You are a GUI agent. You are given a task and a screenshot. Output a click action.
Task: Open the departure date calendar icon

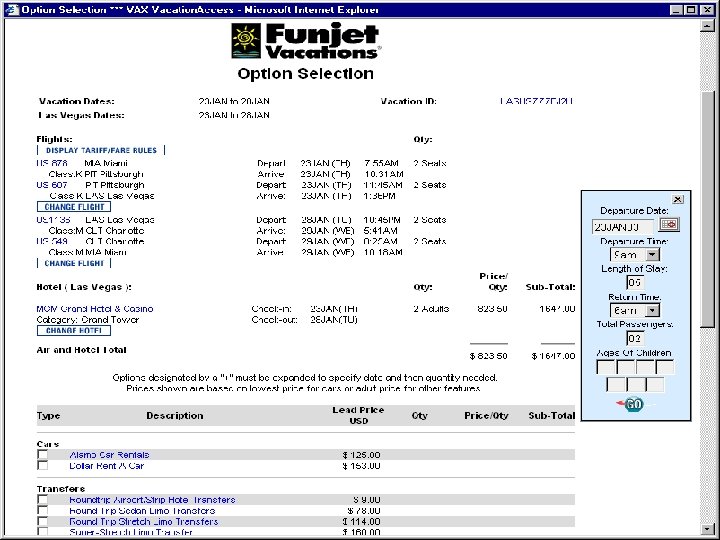pyautogui.click(x=669, y=225)
